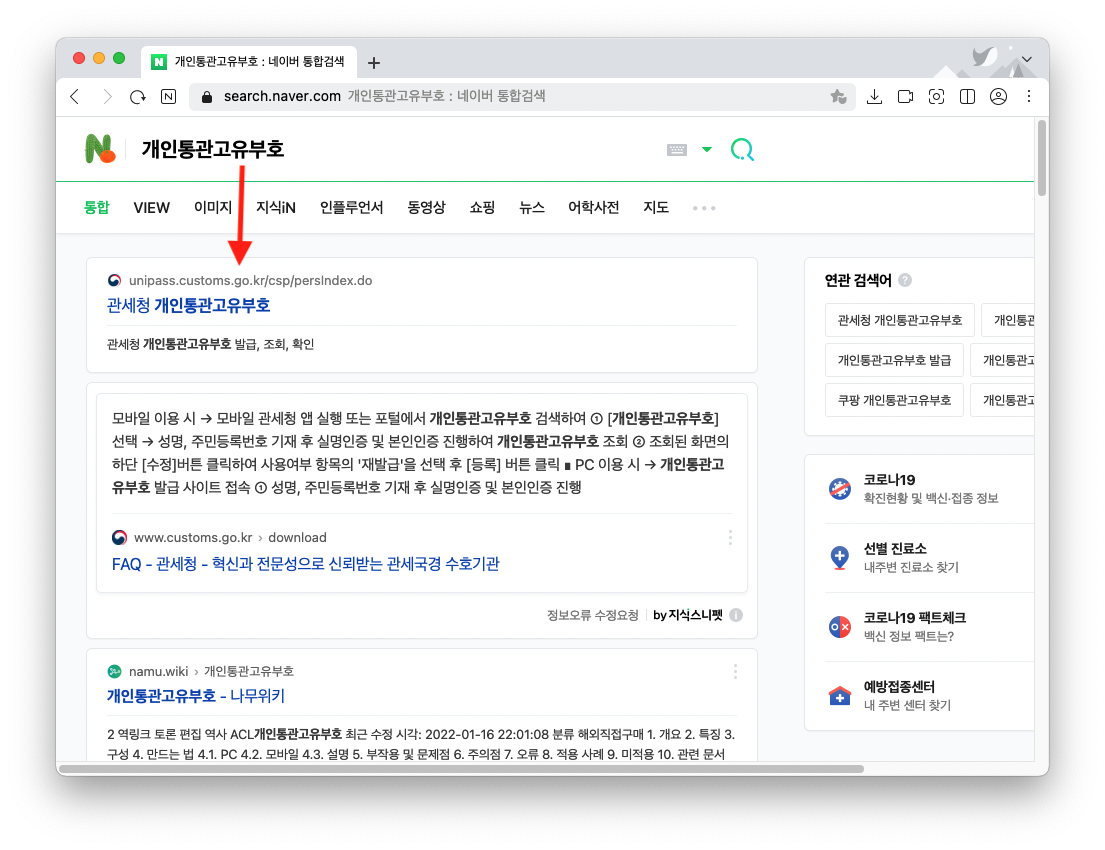Screen dimensions: 1105x850
Task: Open a new tab with plus button
Action: pyautogui.click(x=374, y=63)
